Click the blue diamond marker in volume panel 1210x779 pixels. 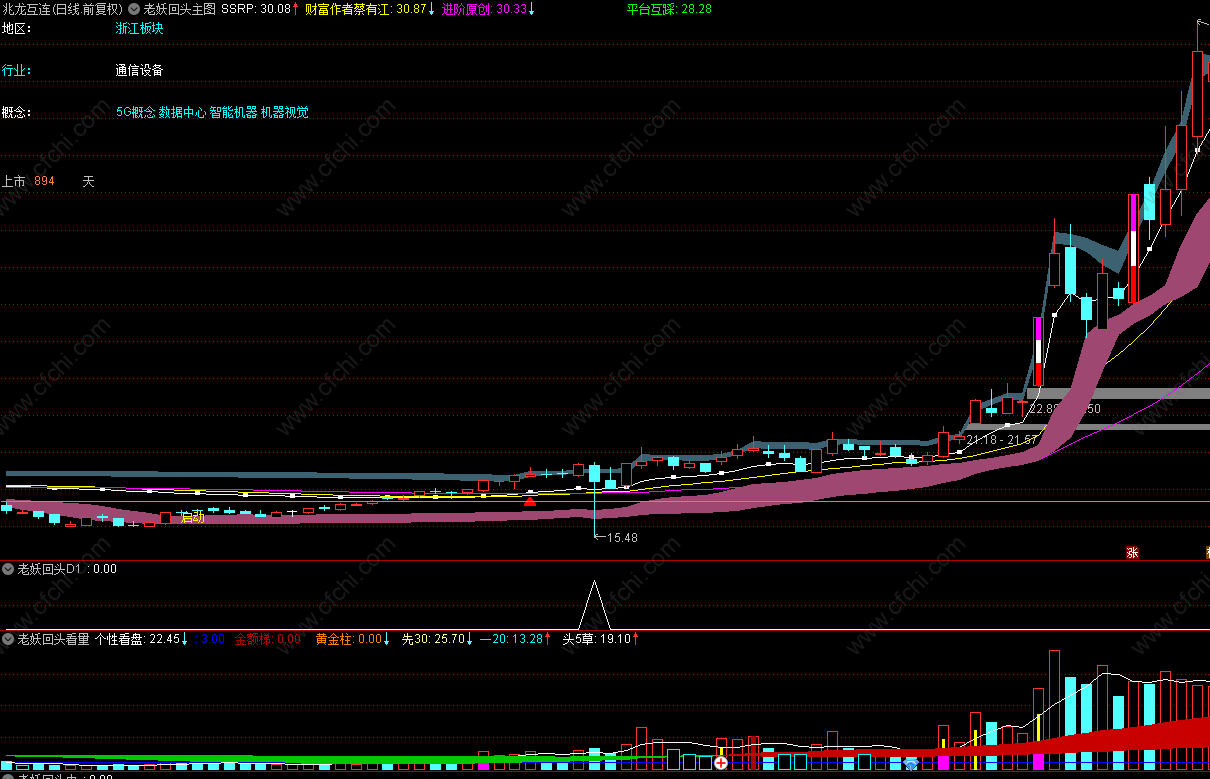click(911, 763)
